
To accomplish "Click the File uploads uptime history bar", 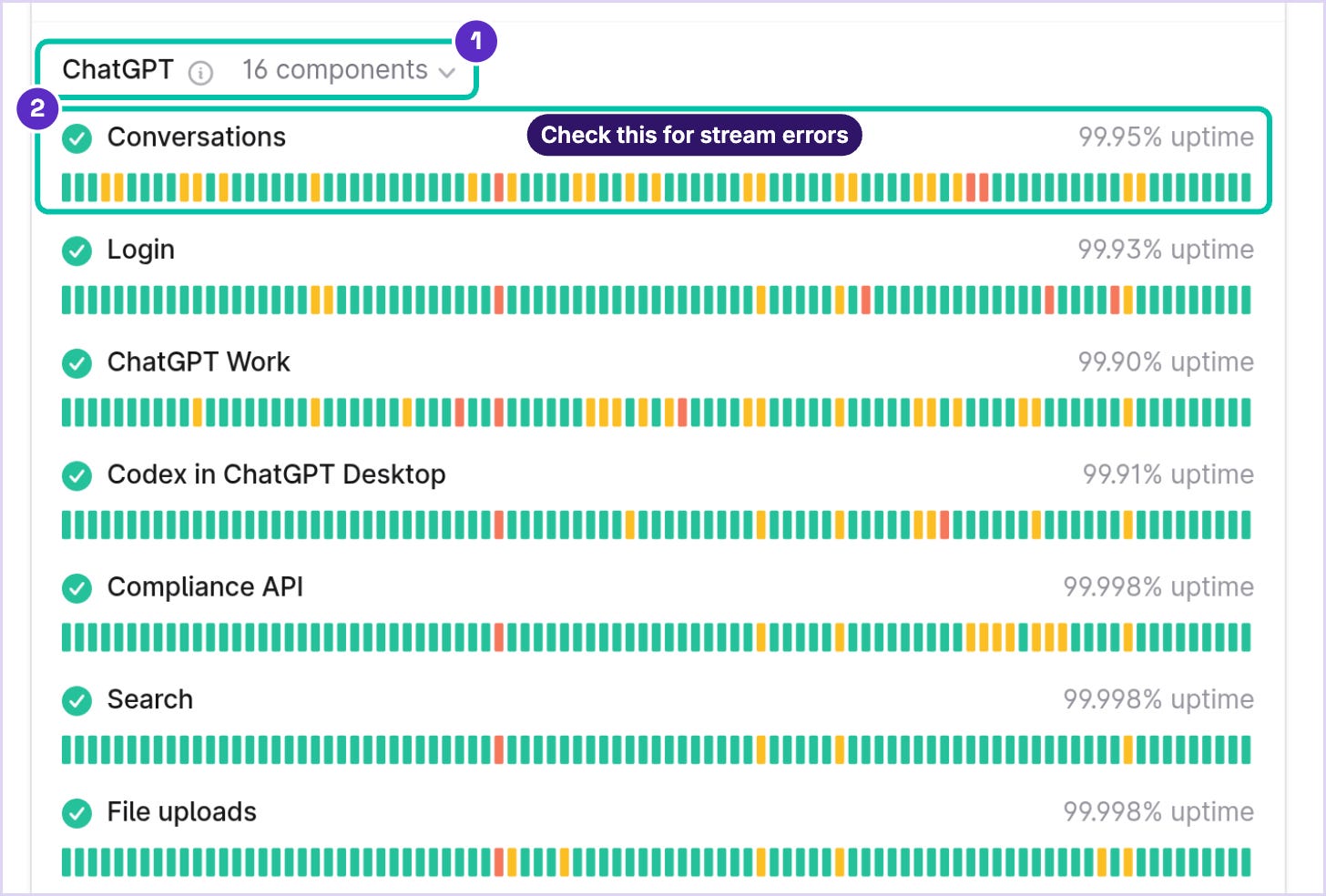I will [657, 862].
